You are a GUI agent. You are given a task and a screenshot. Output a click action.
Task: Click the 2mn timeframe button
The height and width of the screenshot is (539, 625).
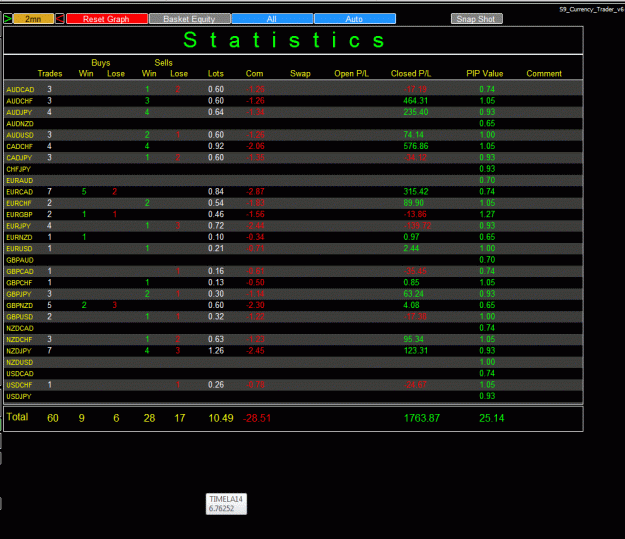(x=33, y=19)
